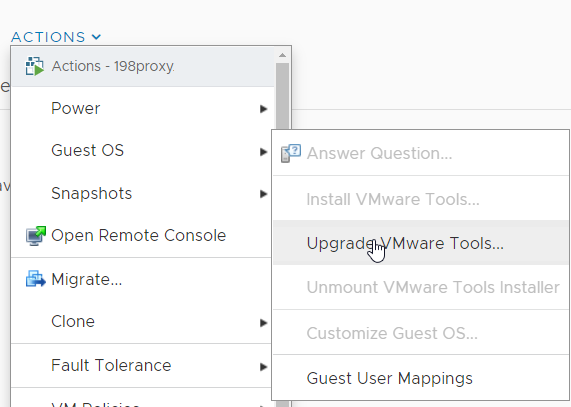
Task: Expand the Power submenu arrow
Action: 264,109
